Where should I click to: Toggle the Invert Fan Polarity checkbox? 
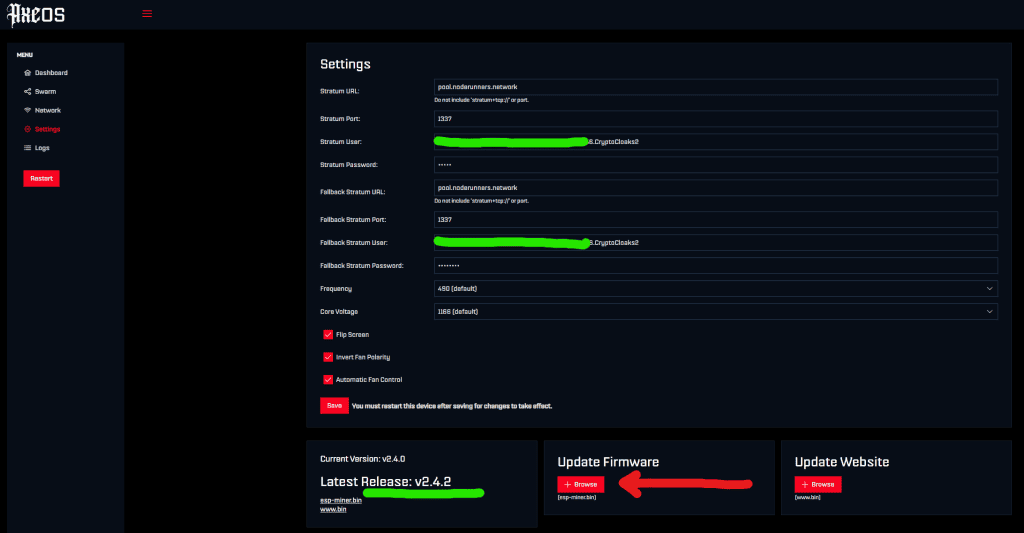pyautogui.click(x=328, y=357)
